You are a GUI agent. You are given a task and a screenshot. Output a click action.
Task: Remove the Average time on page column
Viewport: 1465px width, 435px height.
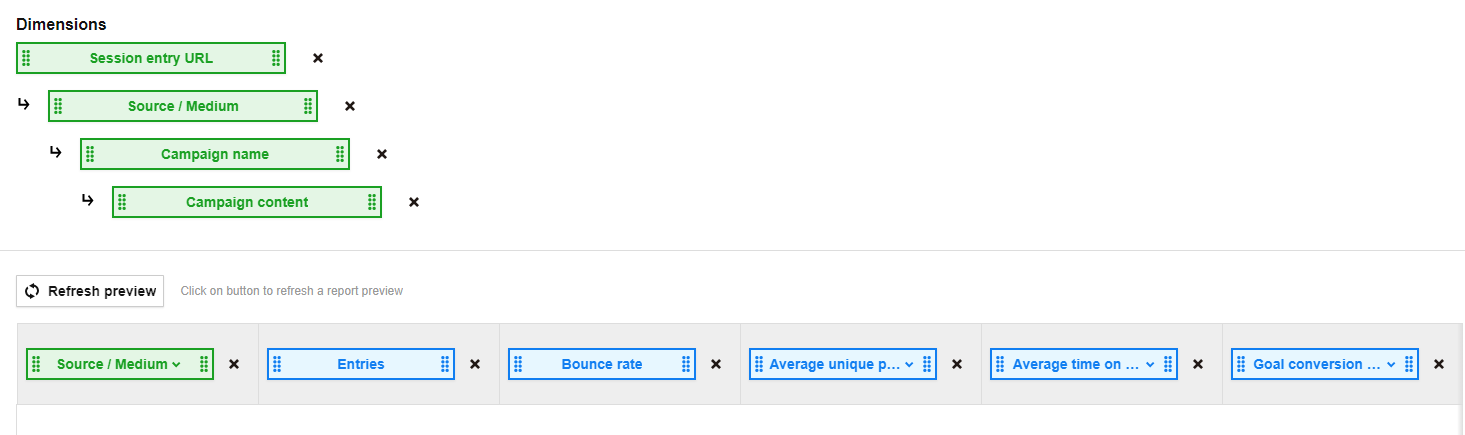(1198, 364)
